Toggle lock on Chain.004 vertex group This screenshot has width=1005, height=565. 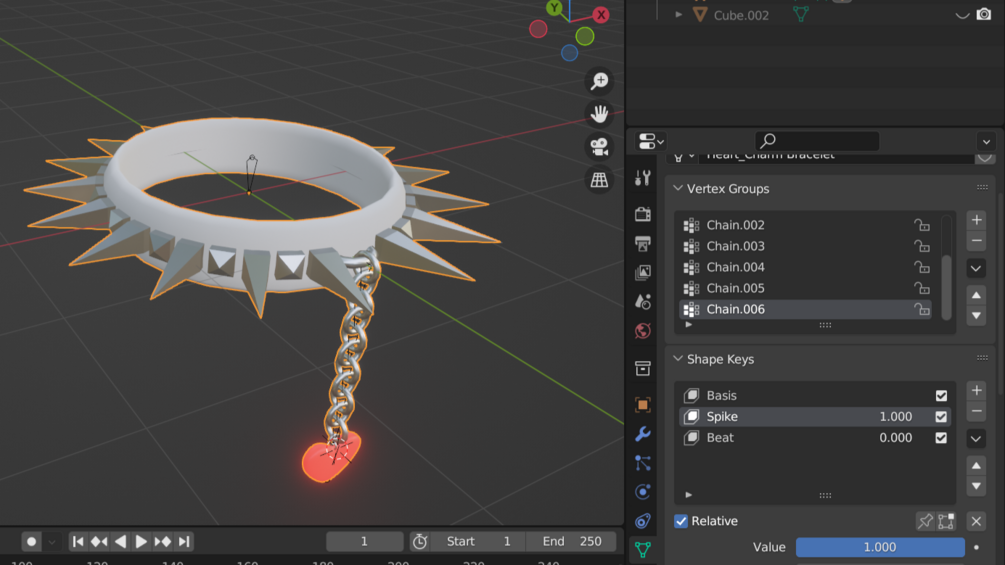(x=922, y=267)
